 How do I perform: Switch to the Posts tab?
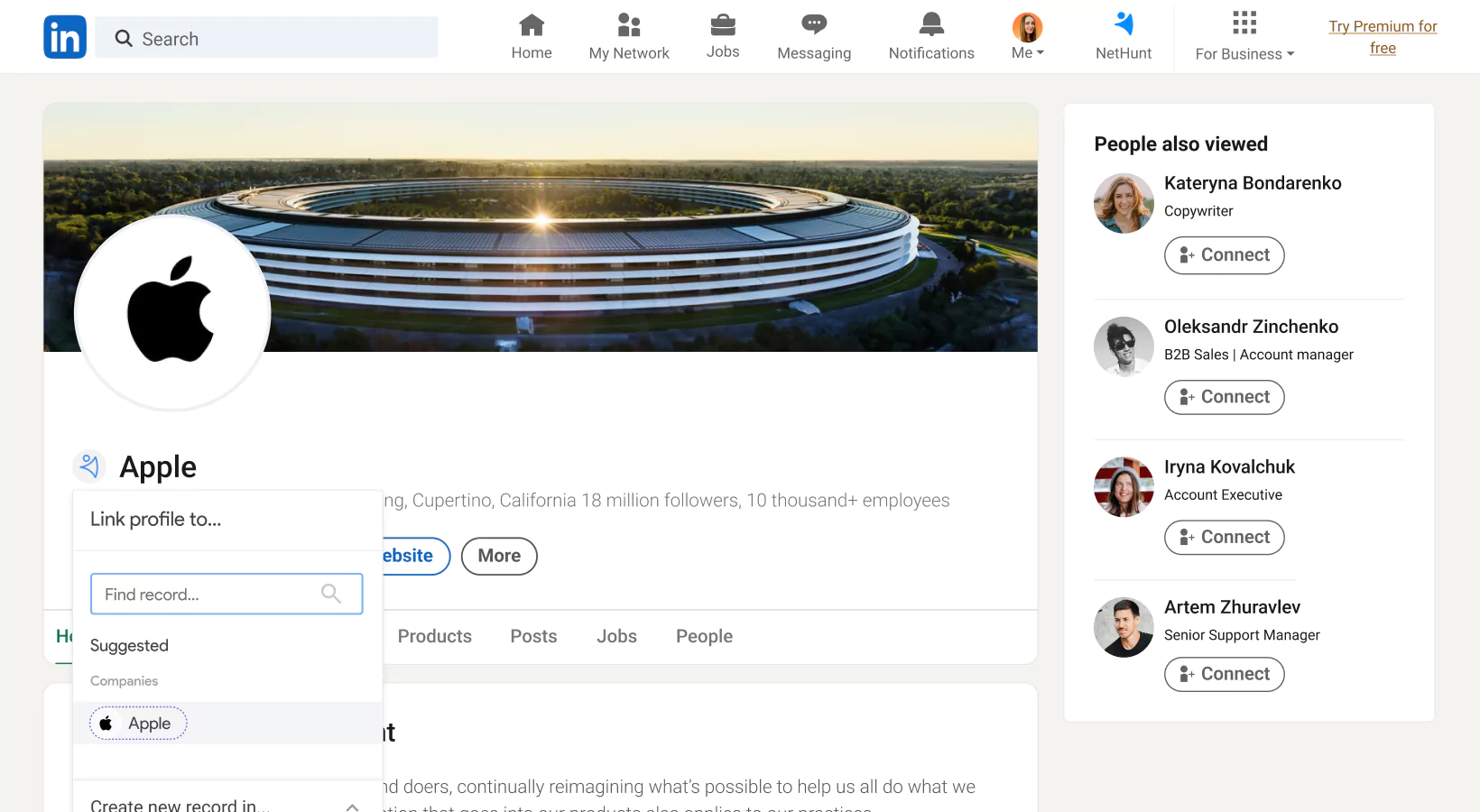[533, 636]
